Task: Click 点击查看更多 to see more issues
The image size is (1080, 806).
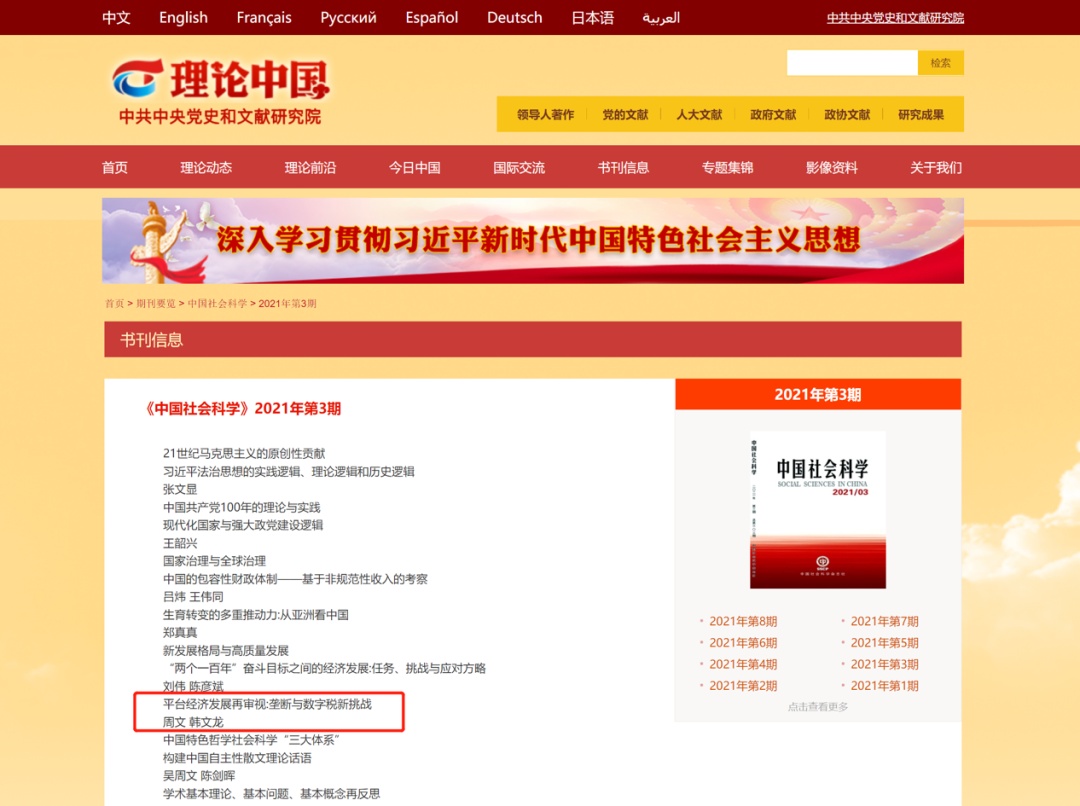Action: click(818, 707)
